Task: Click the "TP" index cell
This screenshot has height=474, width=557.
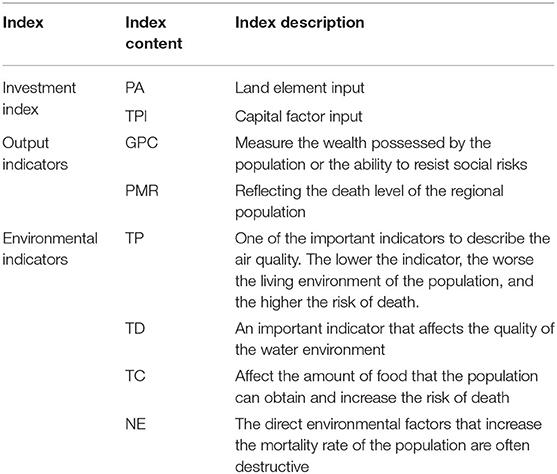Action: [134, 238]
